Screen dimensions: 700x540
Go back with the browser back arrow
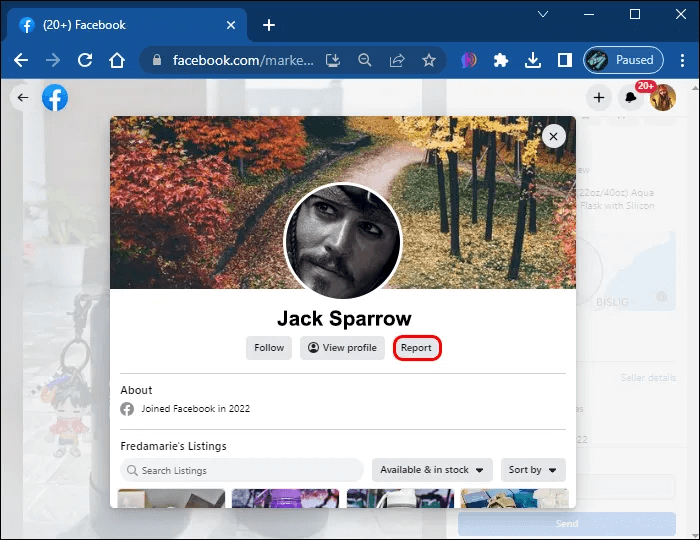(21, 60)
